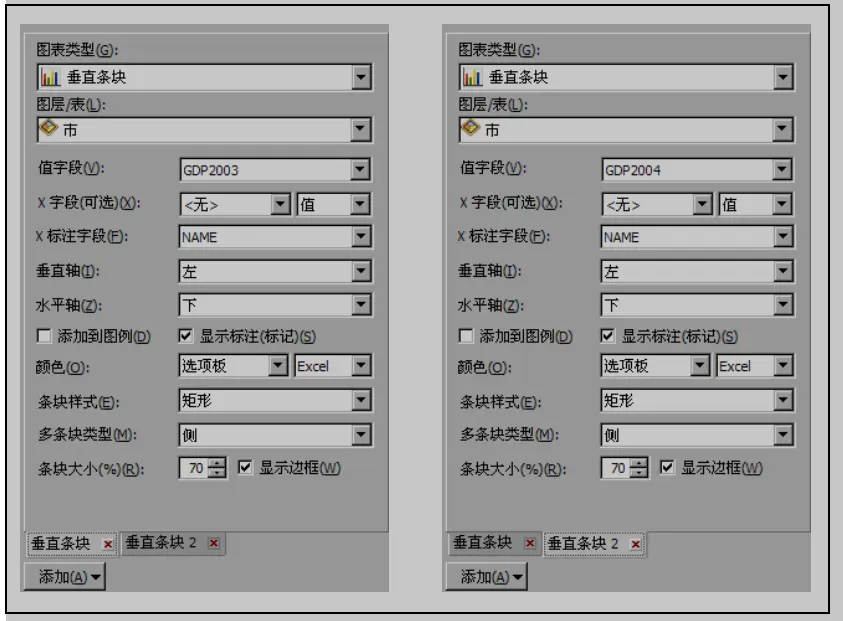Open X field <无> dropdown in right panel
The width and height of the screenshot is (843, 621).
click(x=702, y=204)
